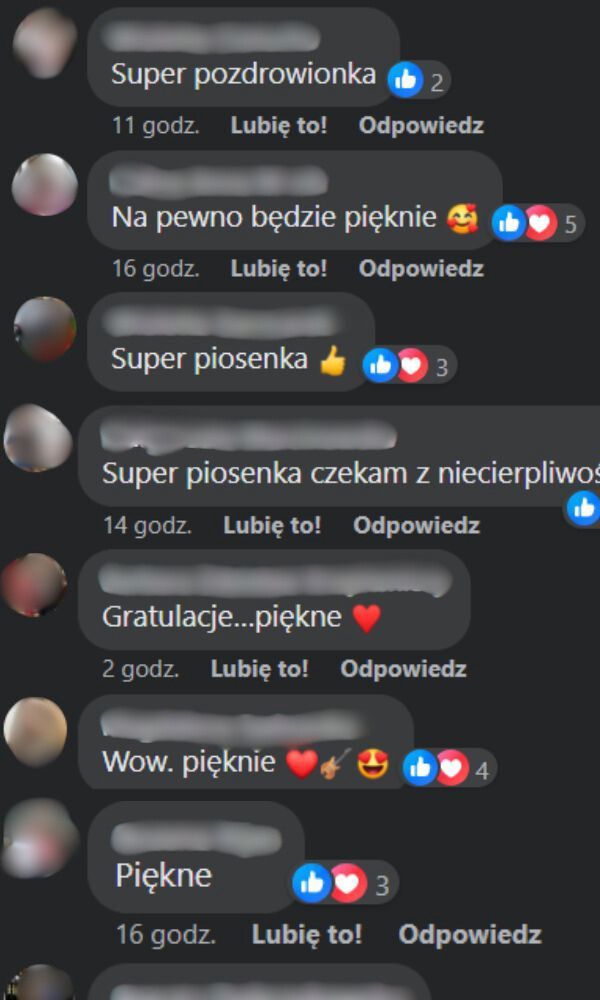View like reaction on "czekam z niecierpliwością" comment
Viewport: 600px width, 1000px height.
click(x=583, y=508)
